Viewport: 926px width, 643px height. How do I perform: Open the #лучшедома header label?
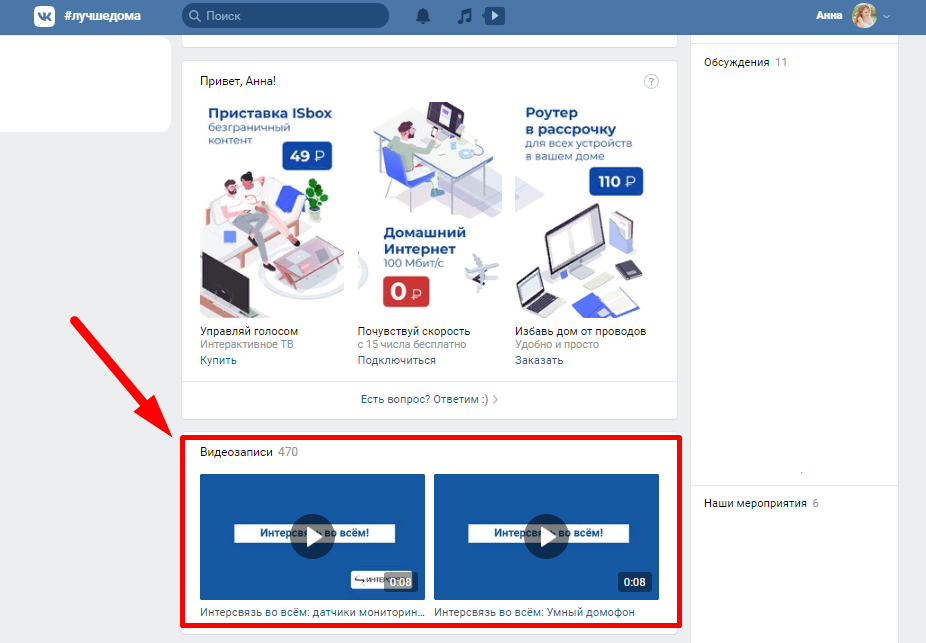(102, 16)
